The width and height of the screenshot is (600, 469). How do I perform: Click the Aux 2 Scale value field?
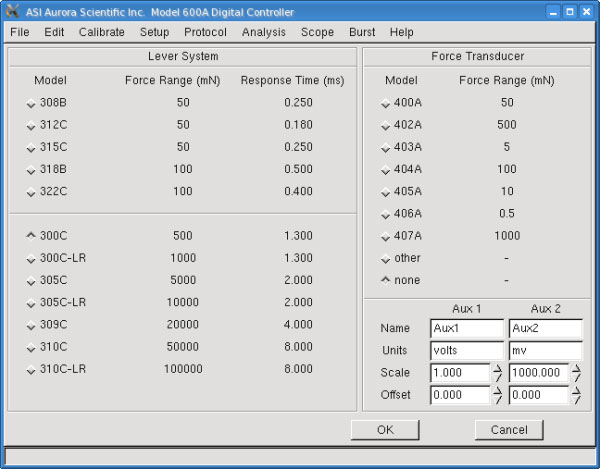[539, 373]
